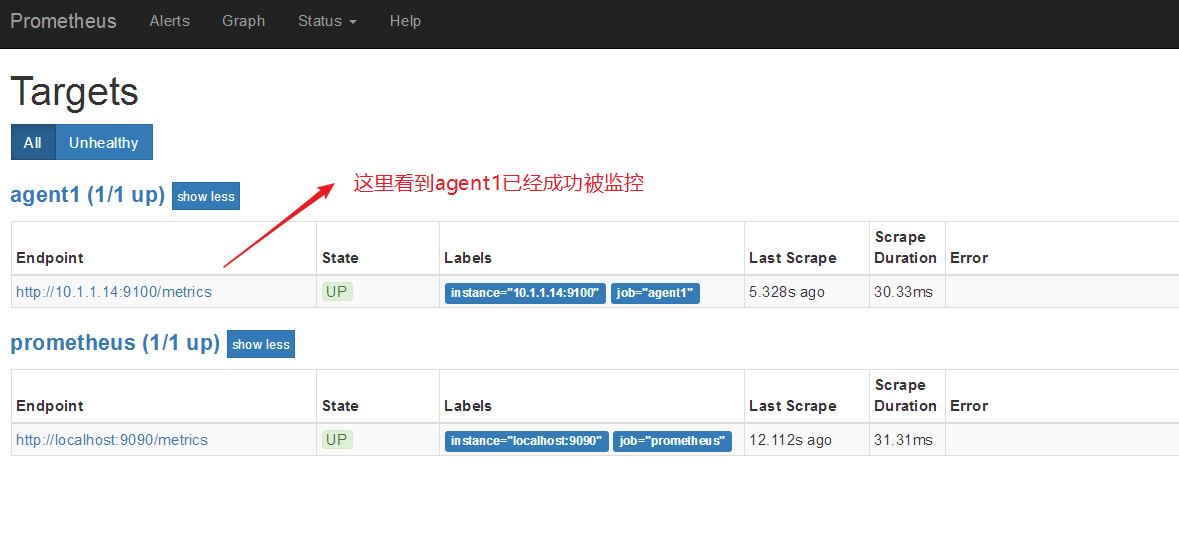The height and width of the screenshot is (552, 1179).
Task: Collapse prometheus group with show less
Action: coord(261,344)
